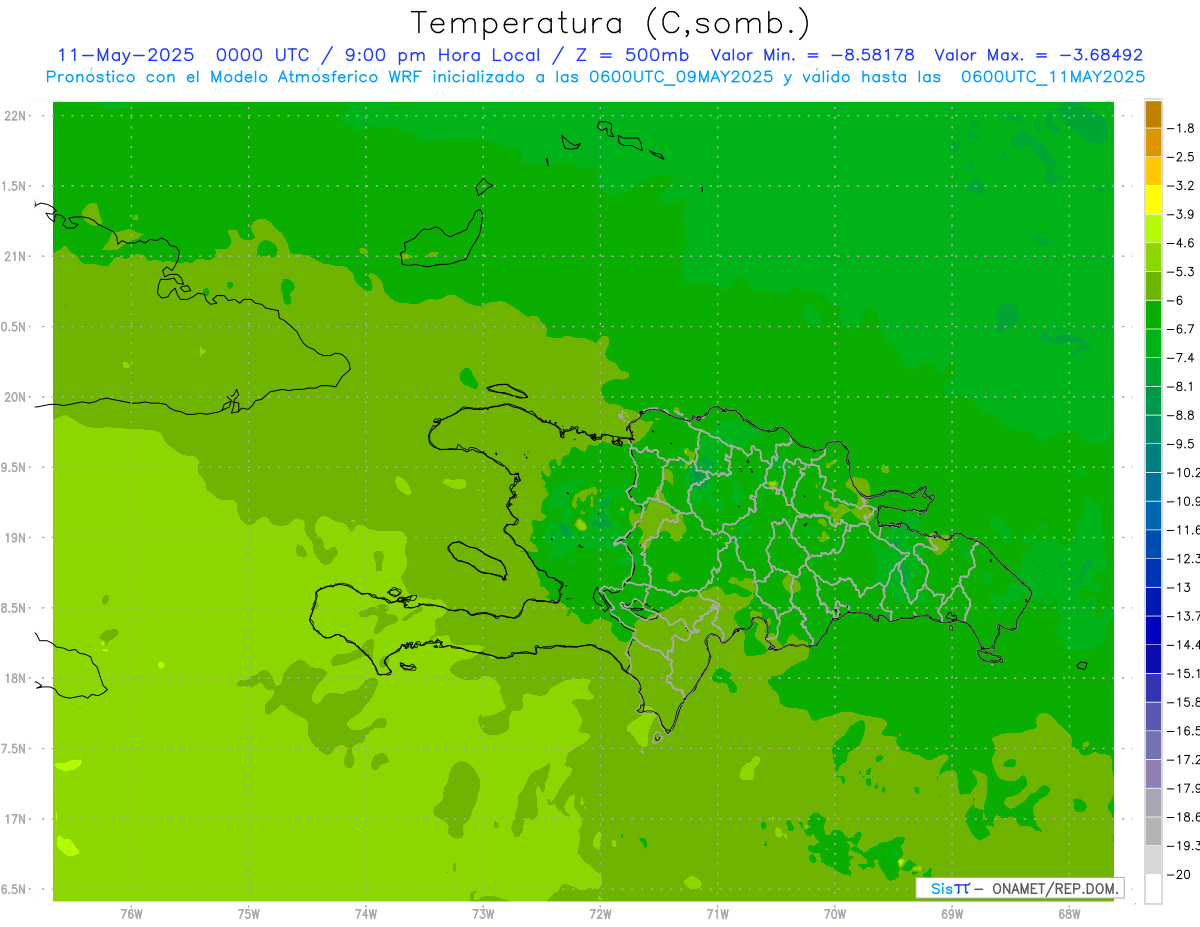Pick the purple swatch between -17.2 and -17.9

click(1153, 773)
